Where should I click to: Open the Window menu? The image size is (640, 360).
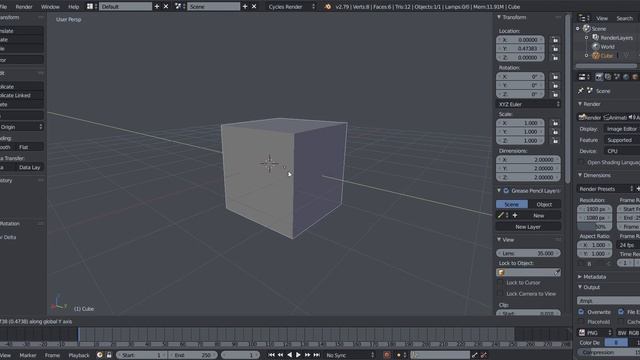[50, 7]
